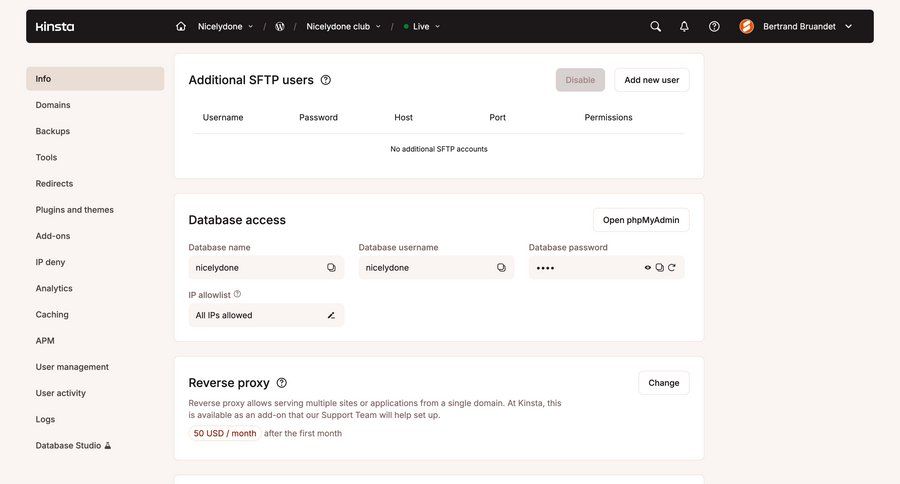Click Bertrand Bruandet's avatar
The width and height of the screenshot is (900, 484).
click(747, 26)
